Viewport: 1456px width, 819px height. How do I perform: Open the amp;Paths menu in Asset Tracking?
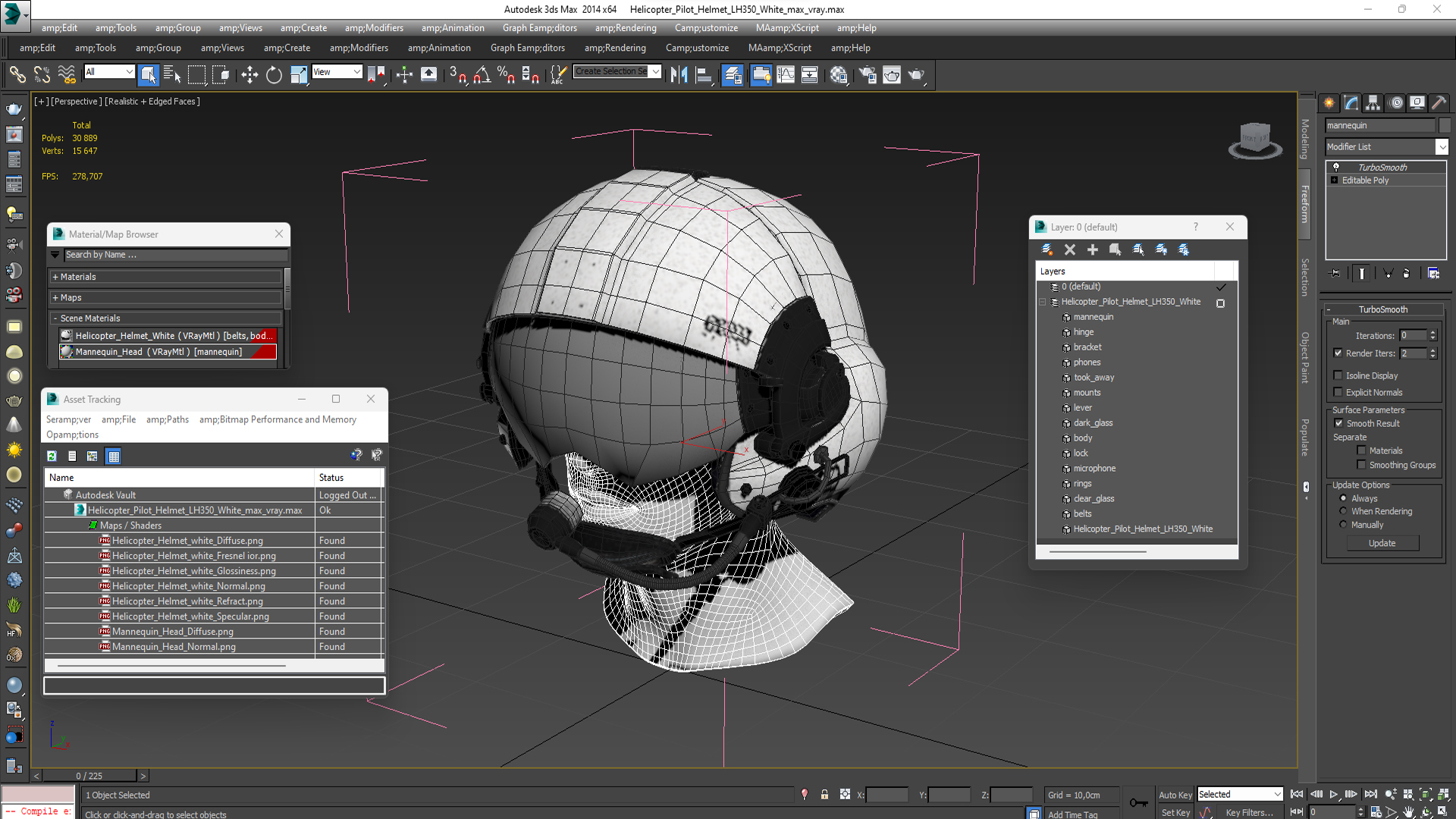[x=168, y=419]
